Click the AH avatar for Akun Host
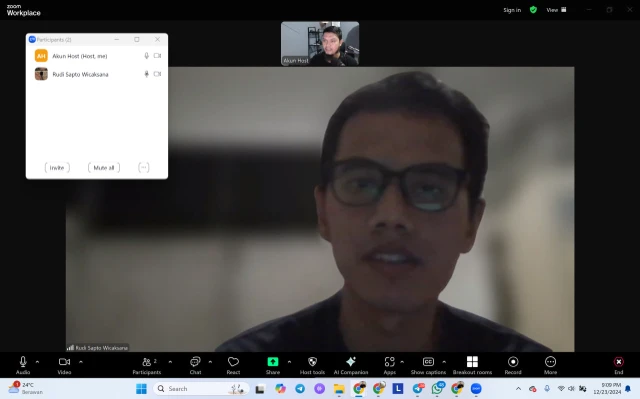 41,56
